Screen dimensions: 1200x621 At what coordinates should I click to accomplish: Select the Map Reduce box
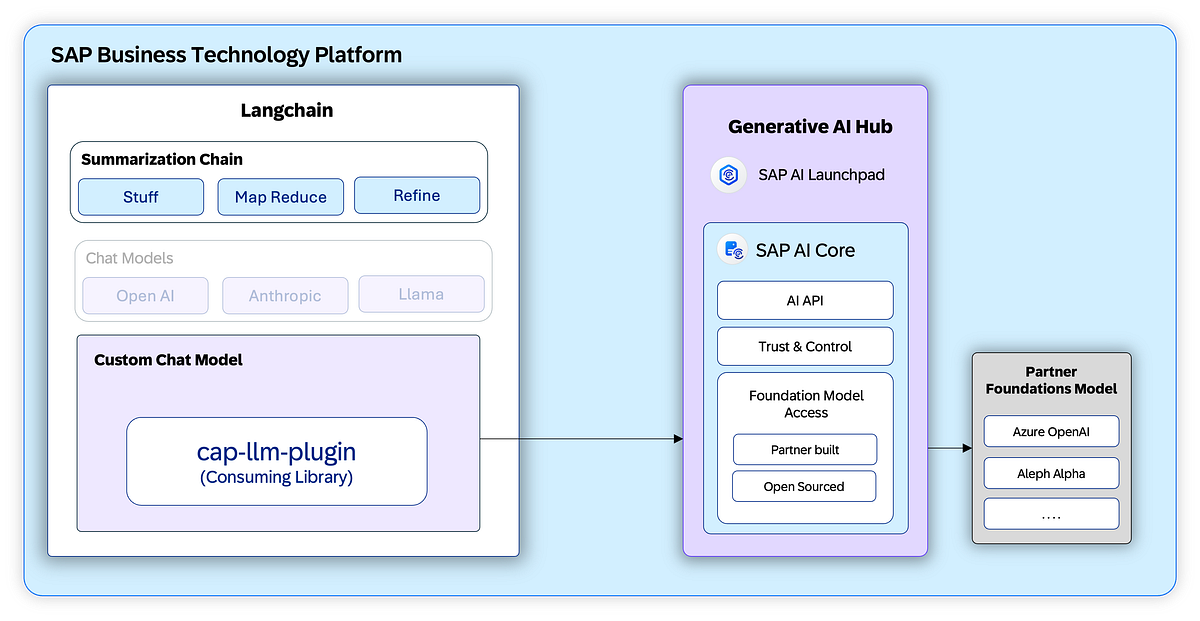pyautogui.click(x=280, y=197)
